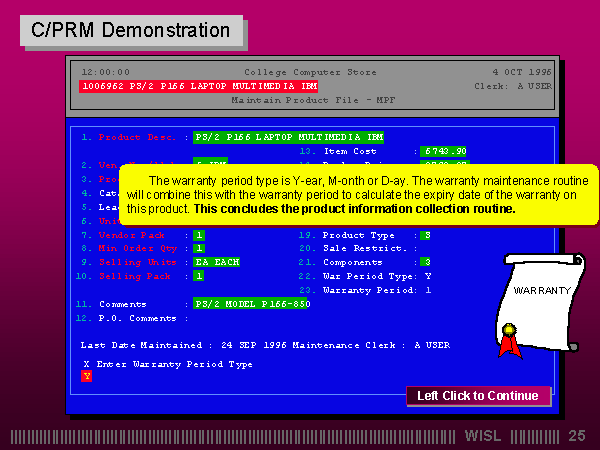600x450 pixels.
Task: Click the Vendor Pack value field
Action: click(x=199, y=234)
